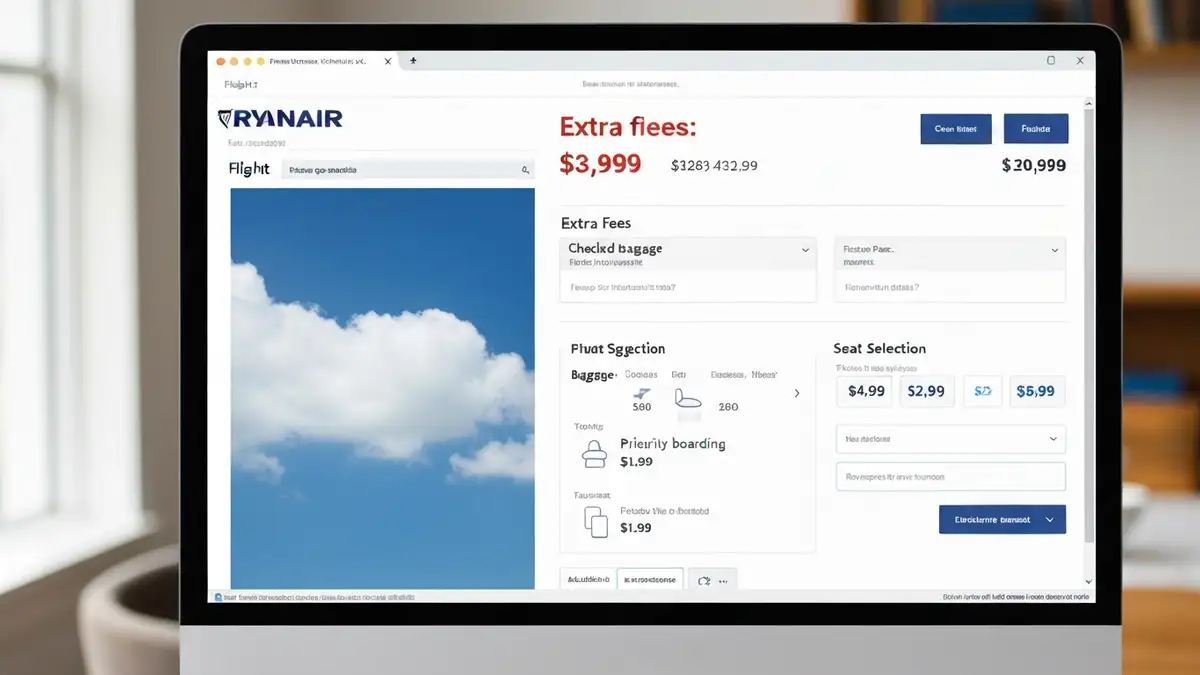The width and height of the screenshot is (1200, 675).
Task: Click the right arrow in baggage row
Action: (x=797, y=394)
